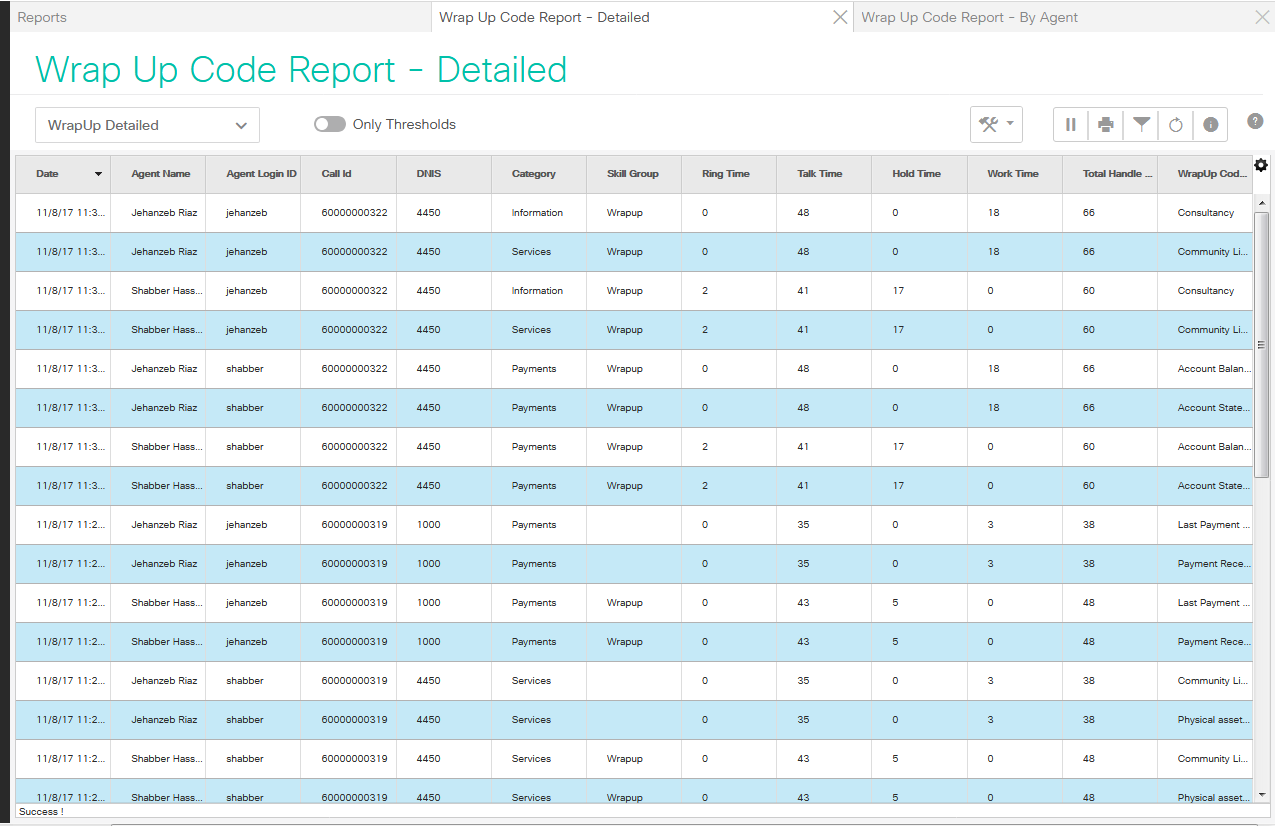This screenshot has height=826, width=1275.
Task: Open grid column settings gear icon
Action: pos(1260,165)
